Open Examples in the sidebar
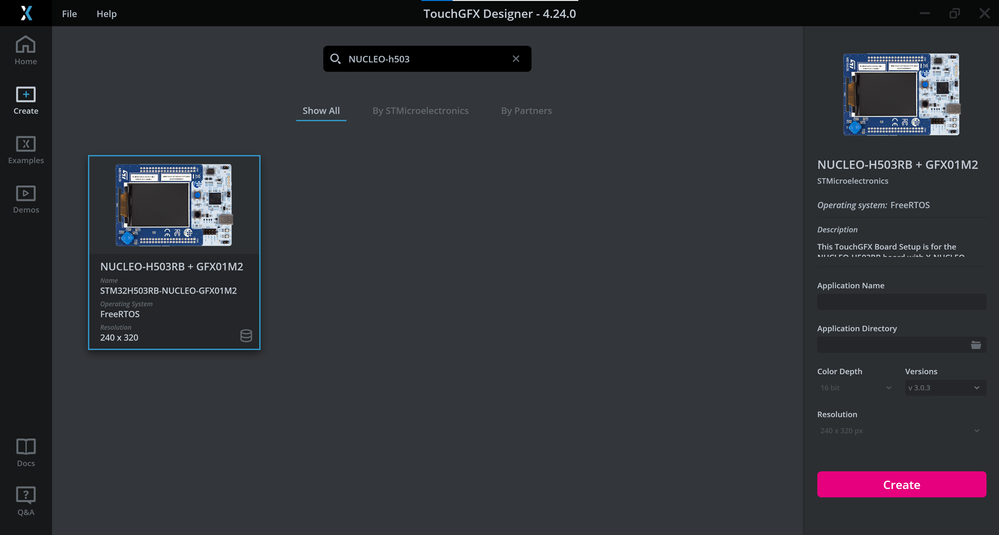Image resolution: width=999 pixels, height=535 pixels. (x=25, y=150)
